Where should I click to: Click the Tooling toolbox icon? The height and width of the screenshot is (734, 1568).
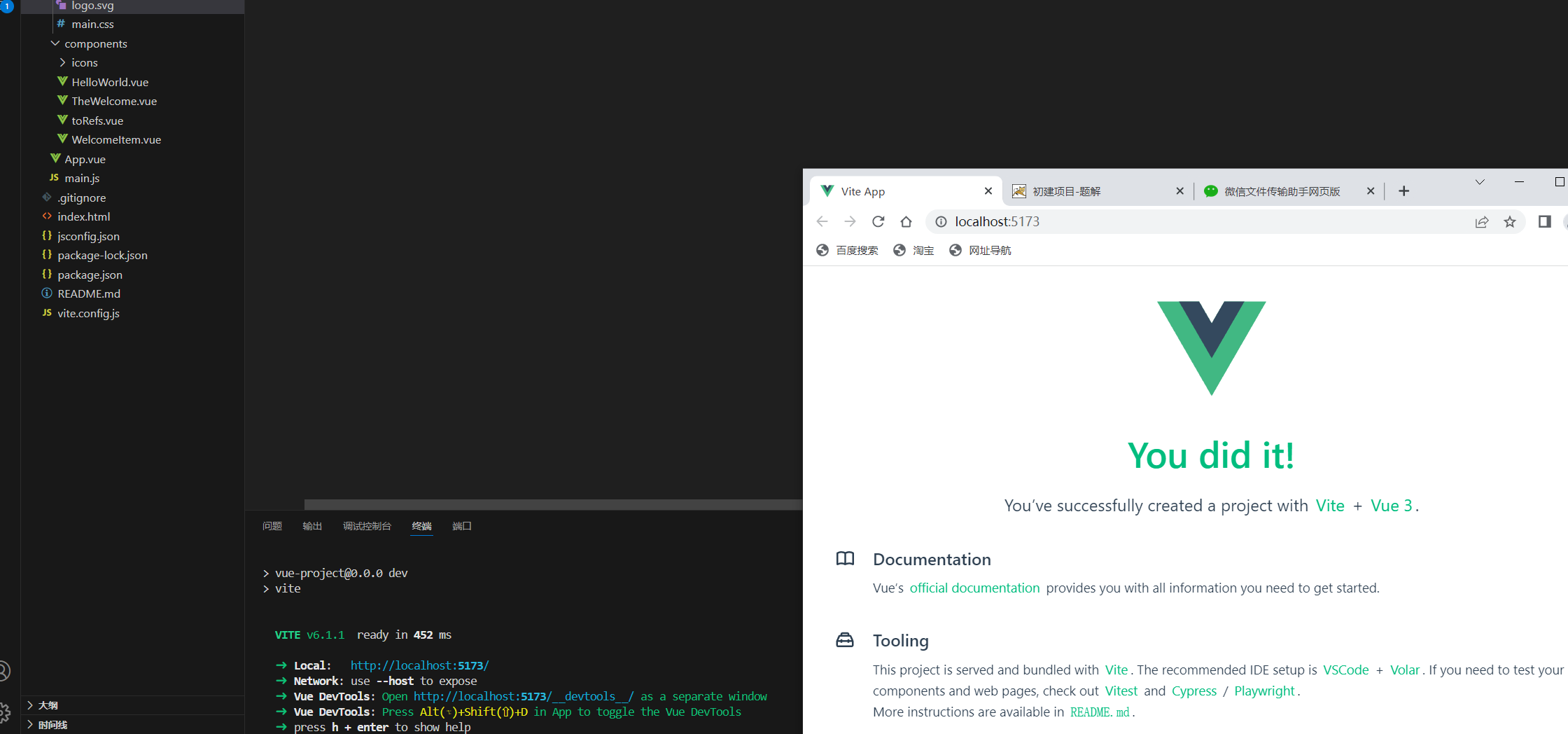tap(845, 639)
